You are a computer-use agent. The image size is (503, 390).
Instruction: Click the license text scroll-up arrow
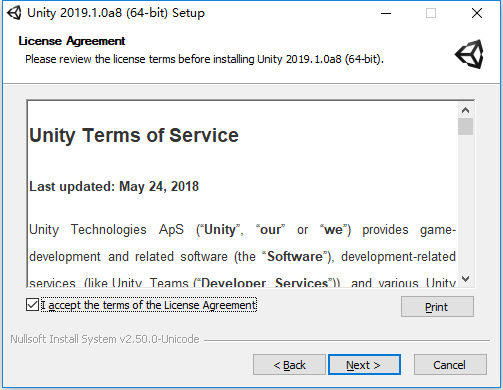(465, 110)
